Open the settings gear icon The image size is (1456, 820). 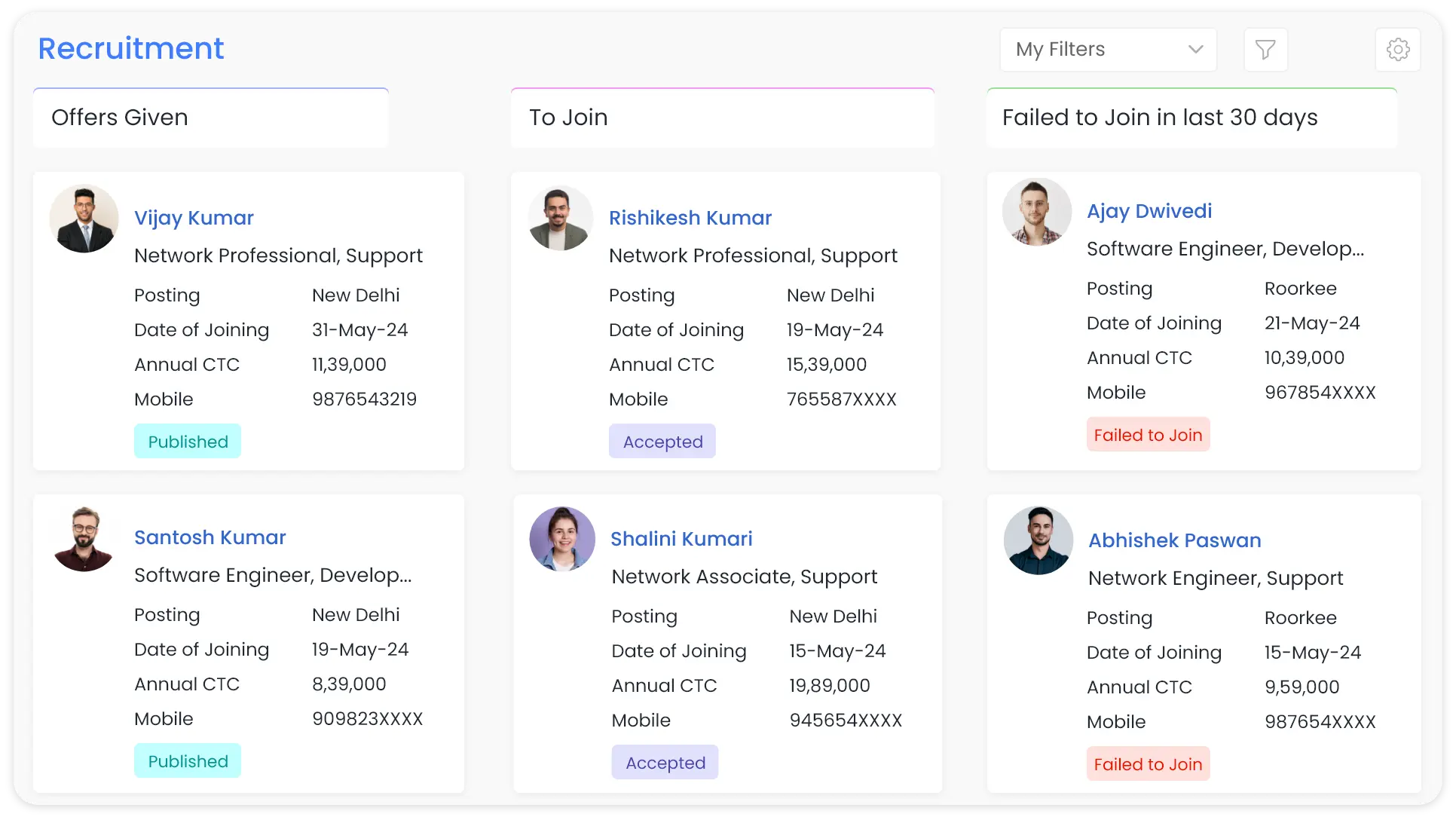pos(1398,50)
